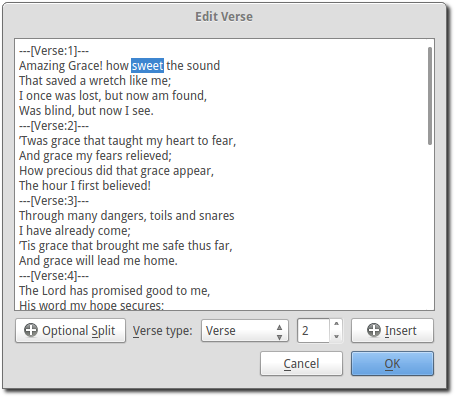Click the Verse dropdown arrows

(x=279, y=332)
